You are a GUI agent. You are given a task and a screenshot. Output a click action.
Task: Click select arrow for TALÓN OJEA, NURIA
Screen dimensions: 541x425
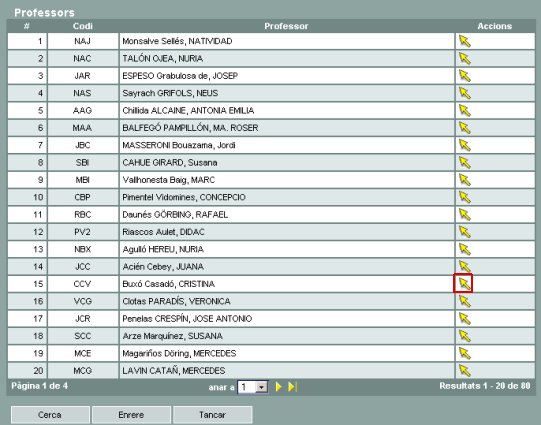click(x=464, y=58)
